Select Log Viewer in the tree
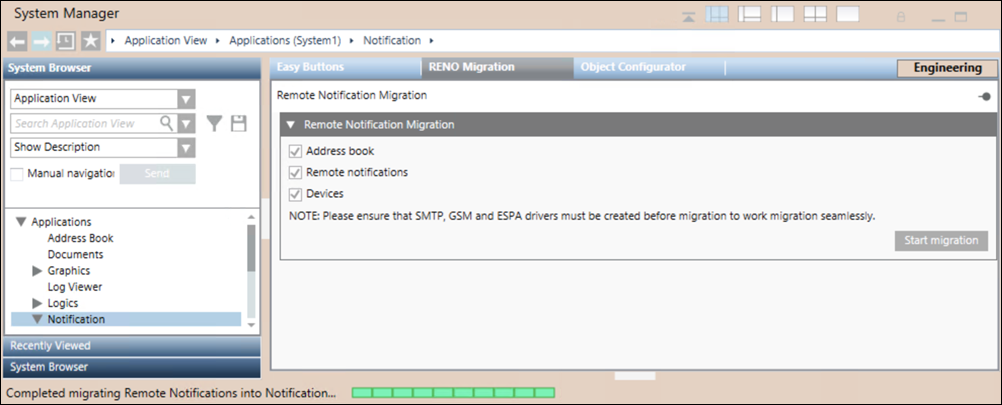The image size is (1002, 405). (75, 287)
